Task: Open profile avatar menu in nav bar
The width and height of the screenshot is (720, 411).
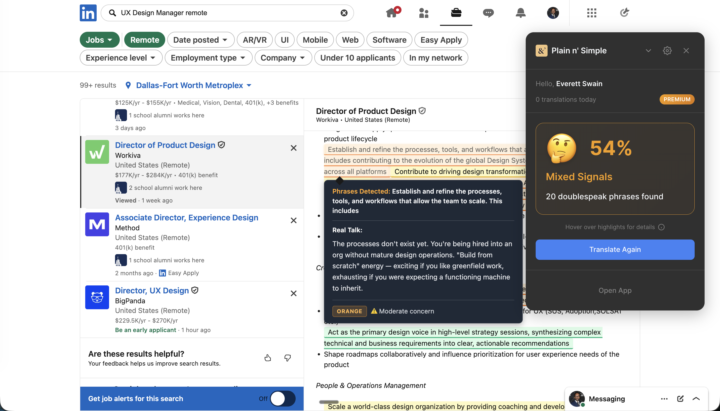Action: 553,13
